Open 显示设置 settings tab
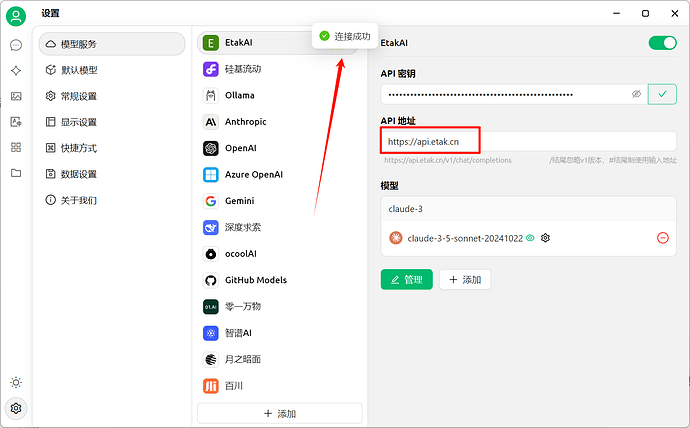690x428 pixels. (x=112, y=122)
